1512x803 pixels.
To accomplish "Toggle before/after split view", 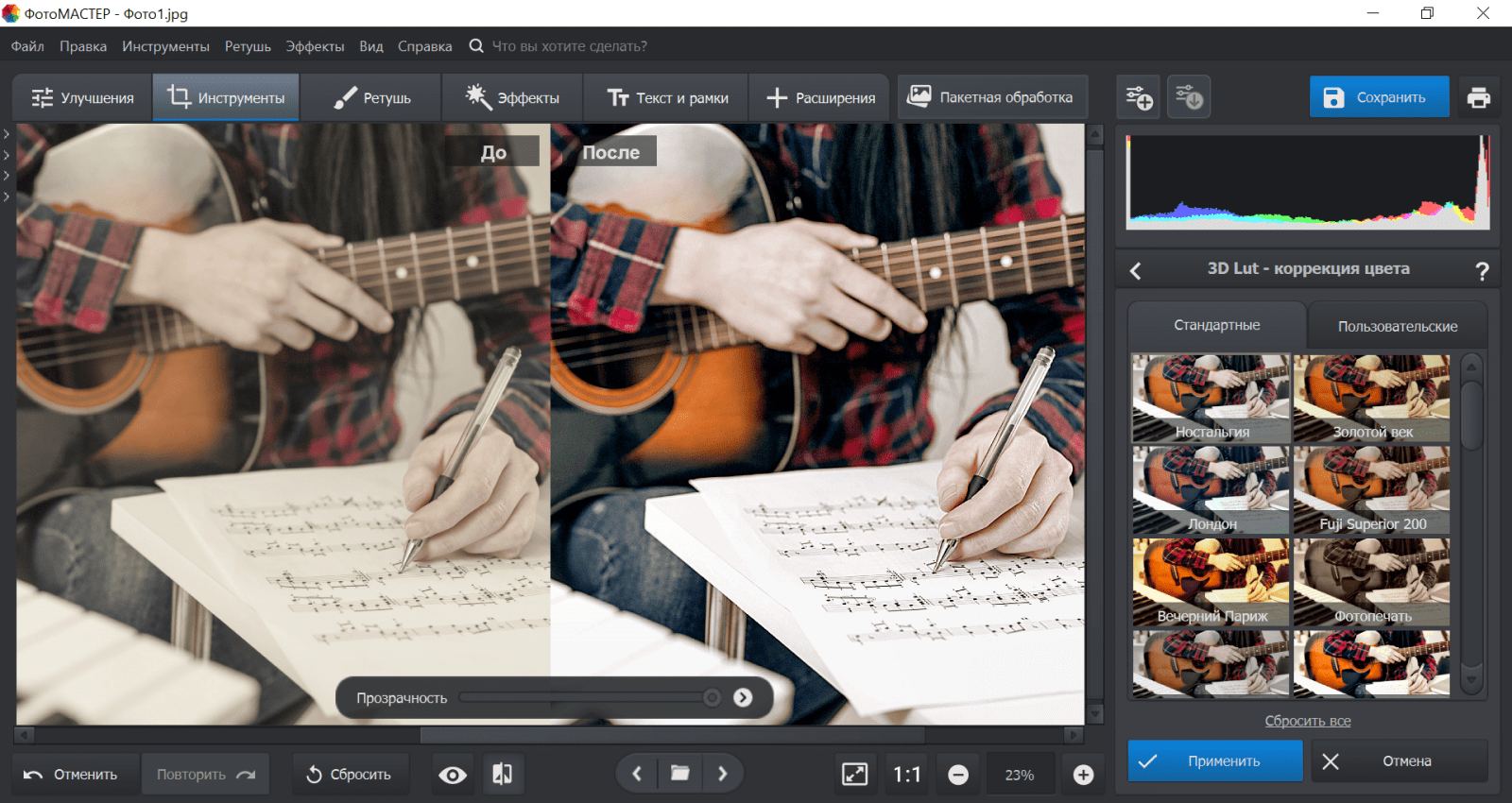I will click(x=503, y=775).
